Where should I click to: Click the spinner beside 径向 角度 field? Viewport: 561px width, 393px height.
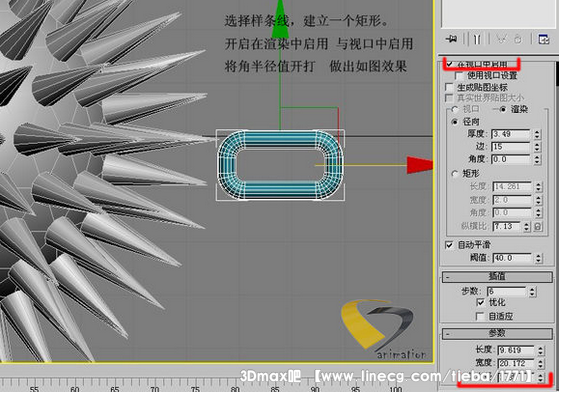(537, 159)
